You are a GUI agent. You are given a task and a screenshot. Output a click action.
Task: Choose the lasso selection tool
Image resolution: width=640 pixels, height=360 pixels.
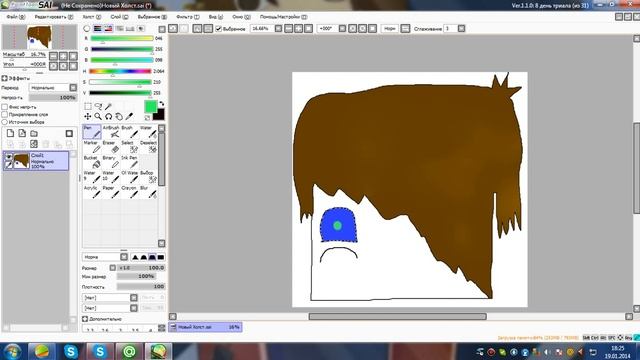[98, 107]
